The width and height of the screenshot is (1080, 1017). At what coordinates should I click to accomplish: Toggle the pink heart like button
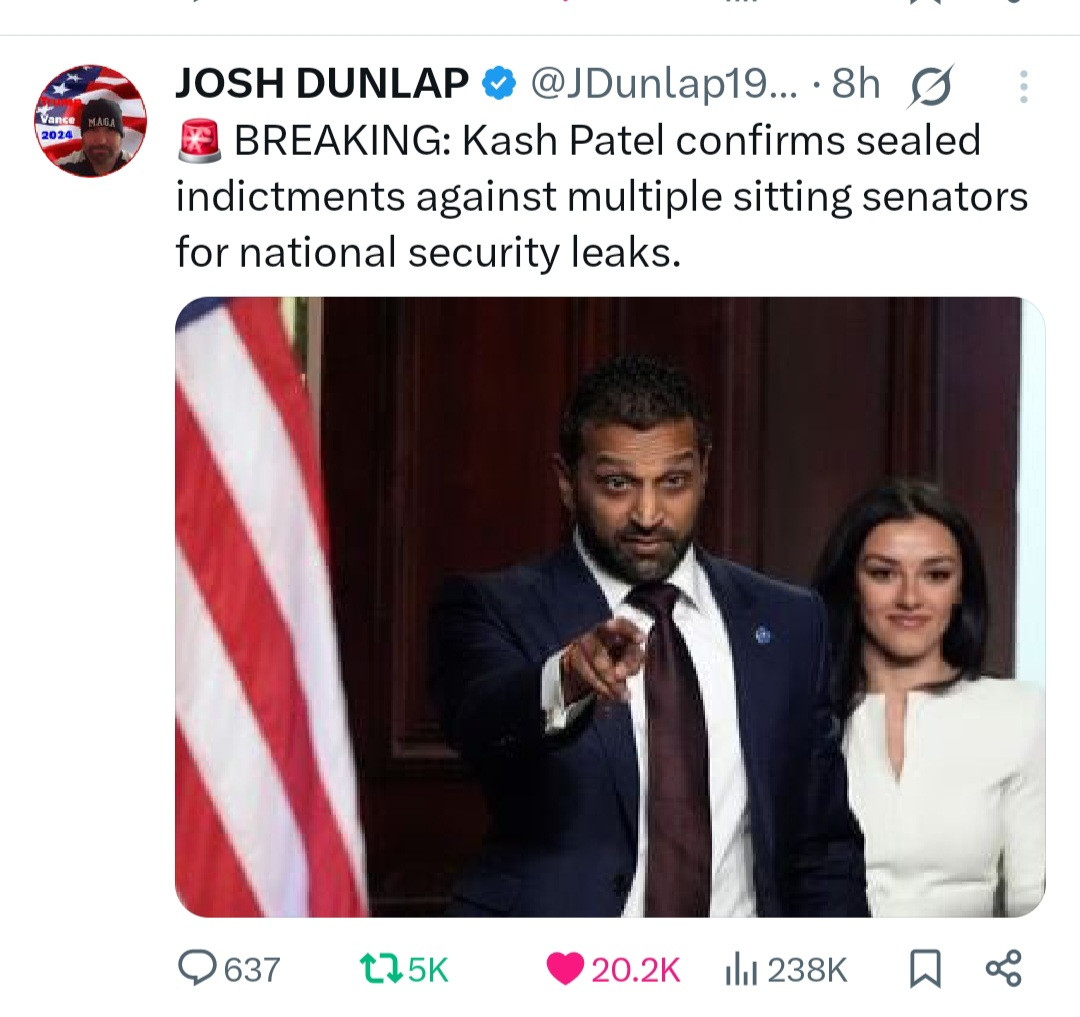click(565, 968)
